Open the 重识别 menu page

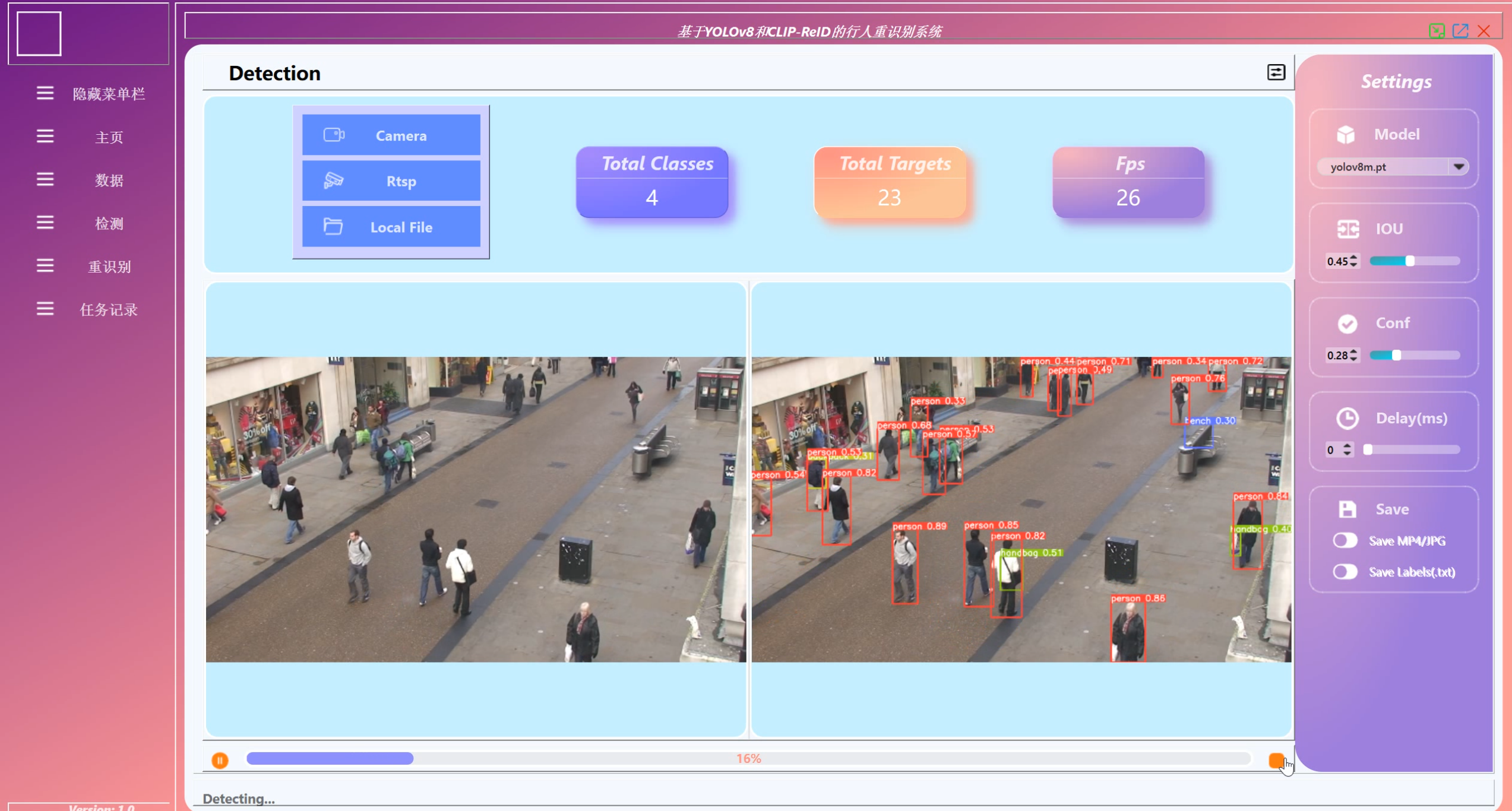pyautogui.click(x=109, y=267)
